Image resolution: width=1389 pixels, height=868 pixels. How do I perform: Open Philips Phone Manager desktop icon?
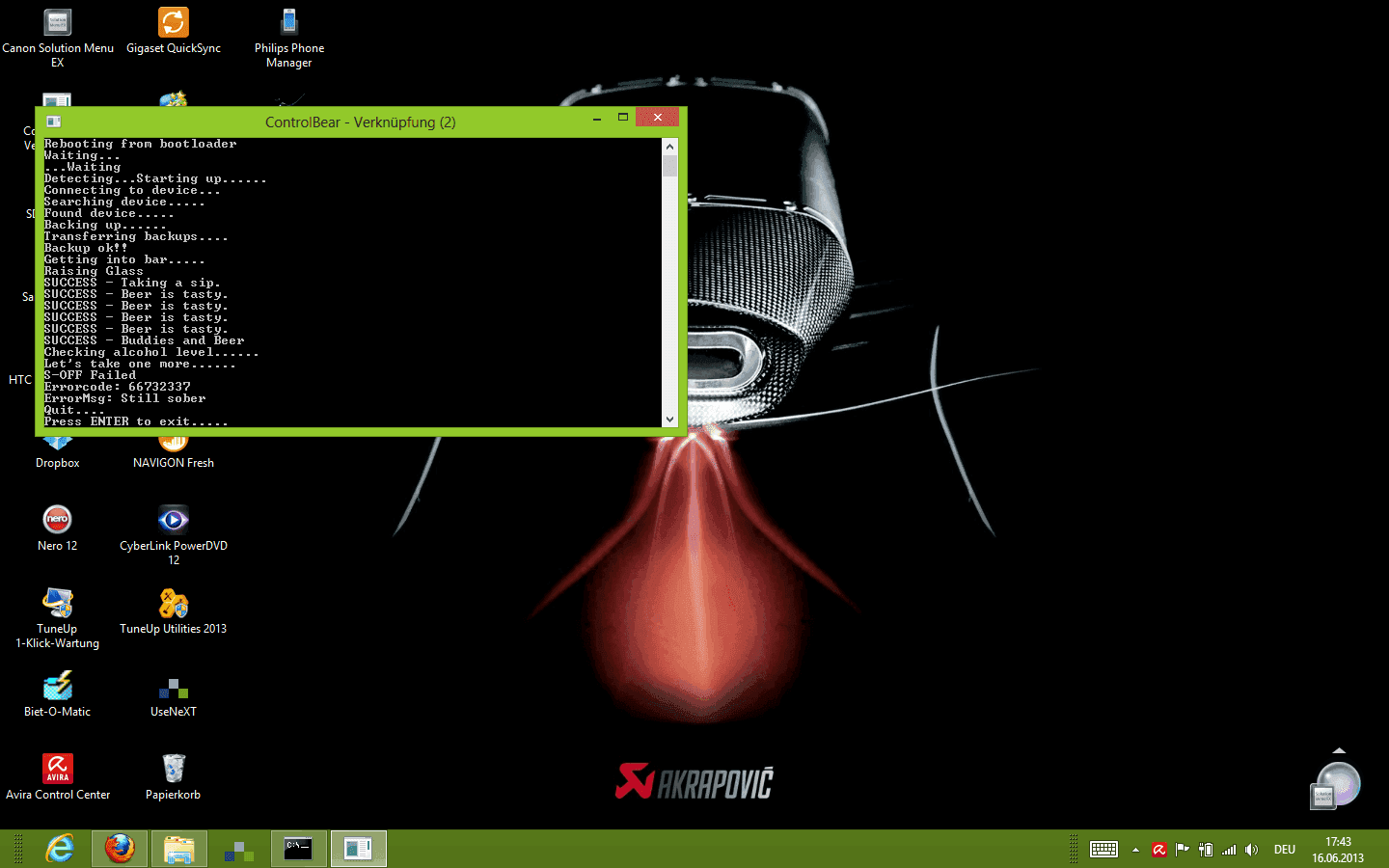(289, 37)
